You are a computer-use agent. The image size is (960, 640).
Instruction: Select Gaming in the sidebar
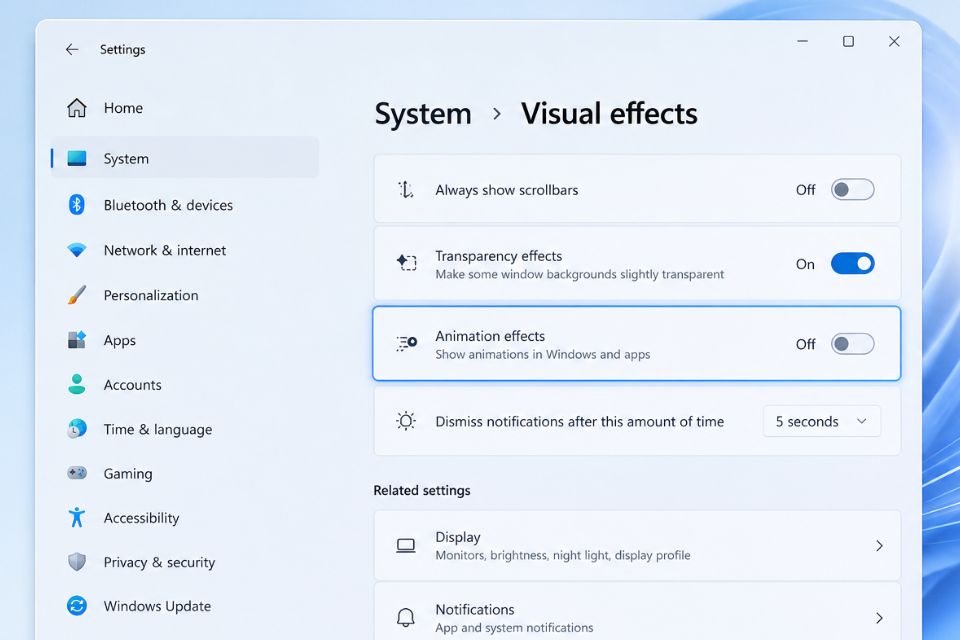(x=185, y=473)
